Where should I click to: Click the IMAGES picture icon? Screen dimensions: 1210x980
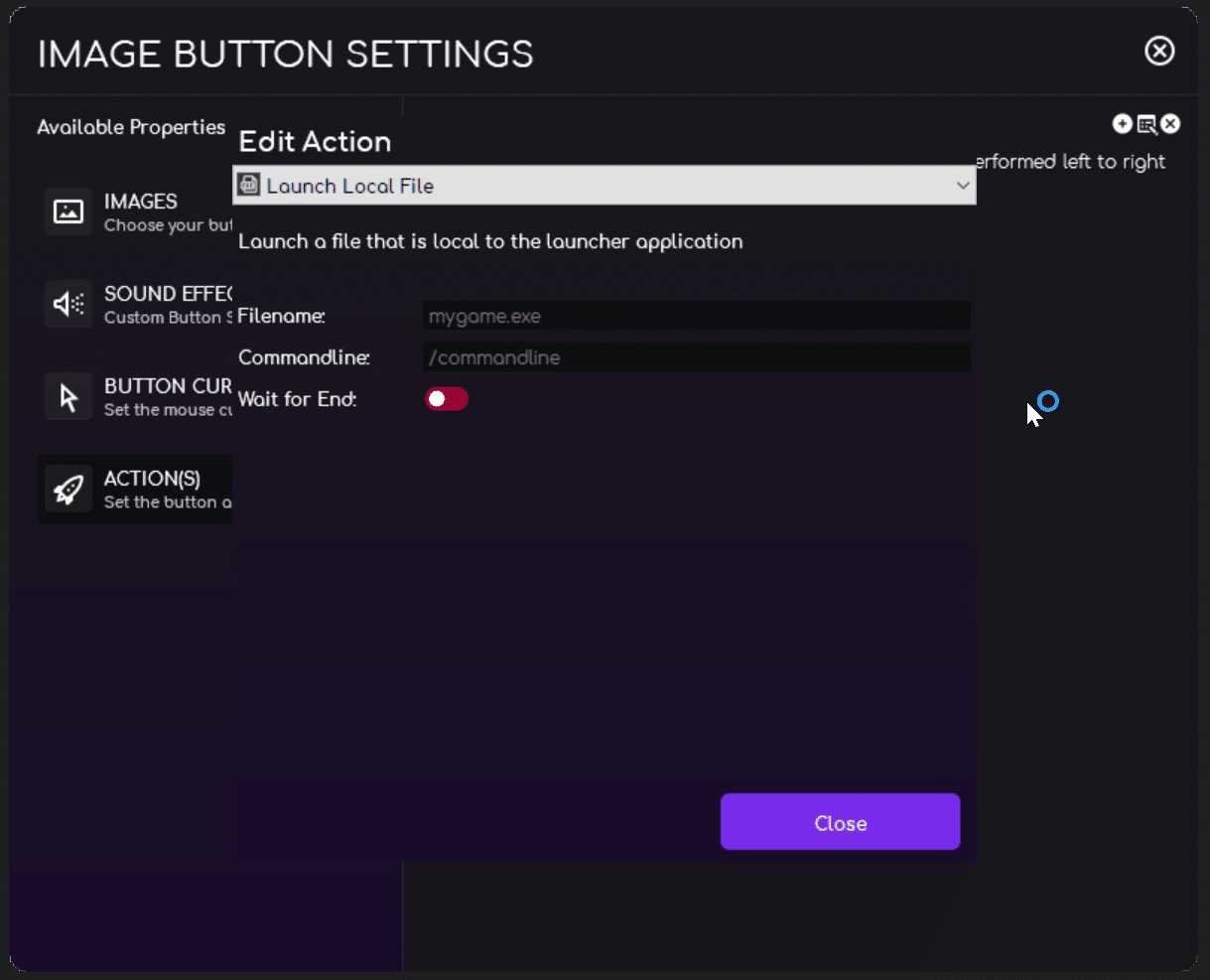tap(67, 210)
